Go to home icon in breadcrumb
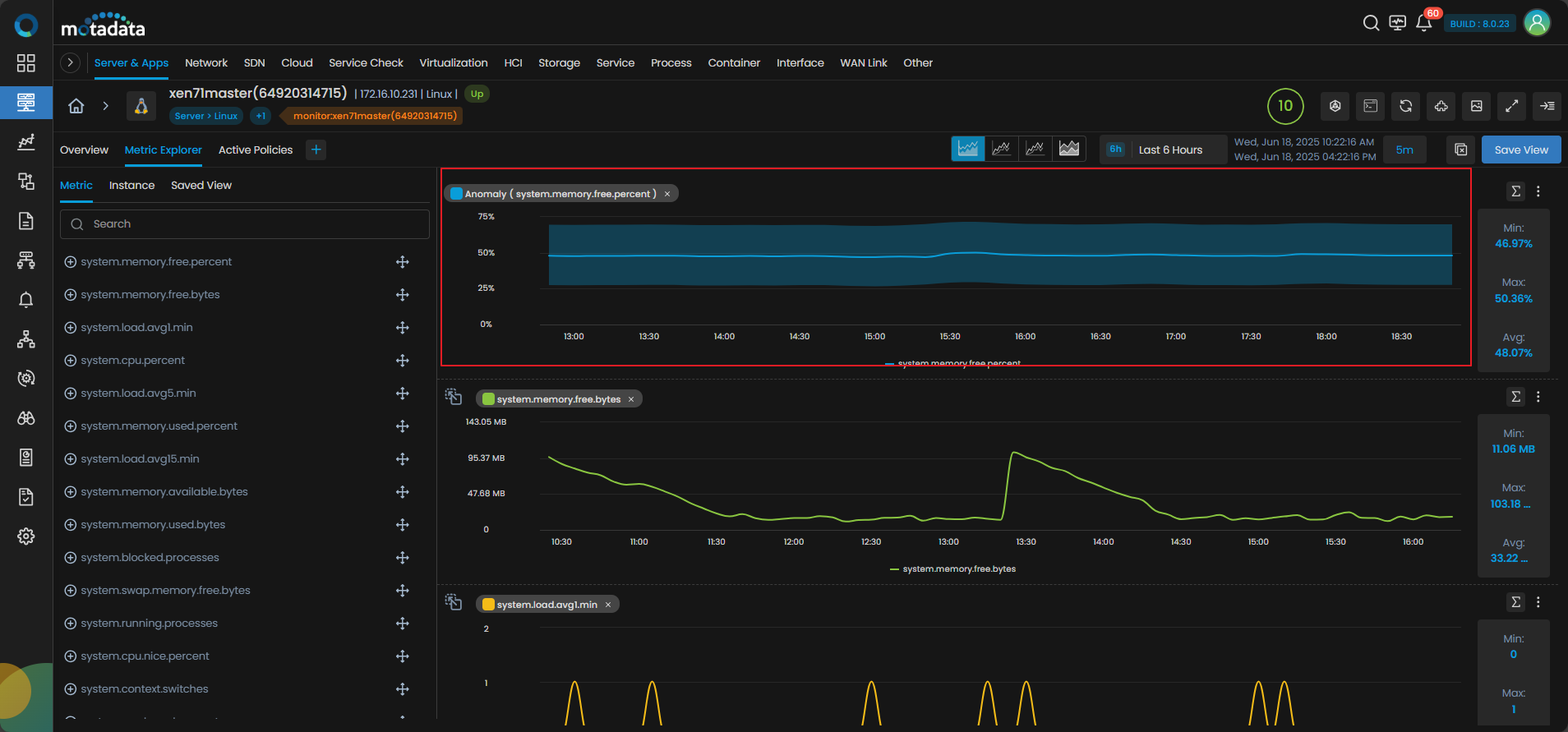Viewport: 1568px width, 732px height. coord(76,106)
